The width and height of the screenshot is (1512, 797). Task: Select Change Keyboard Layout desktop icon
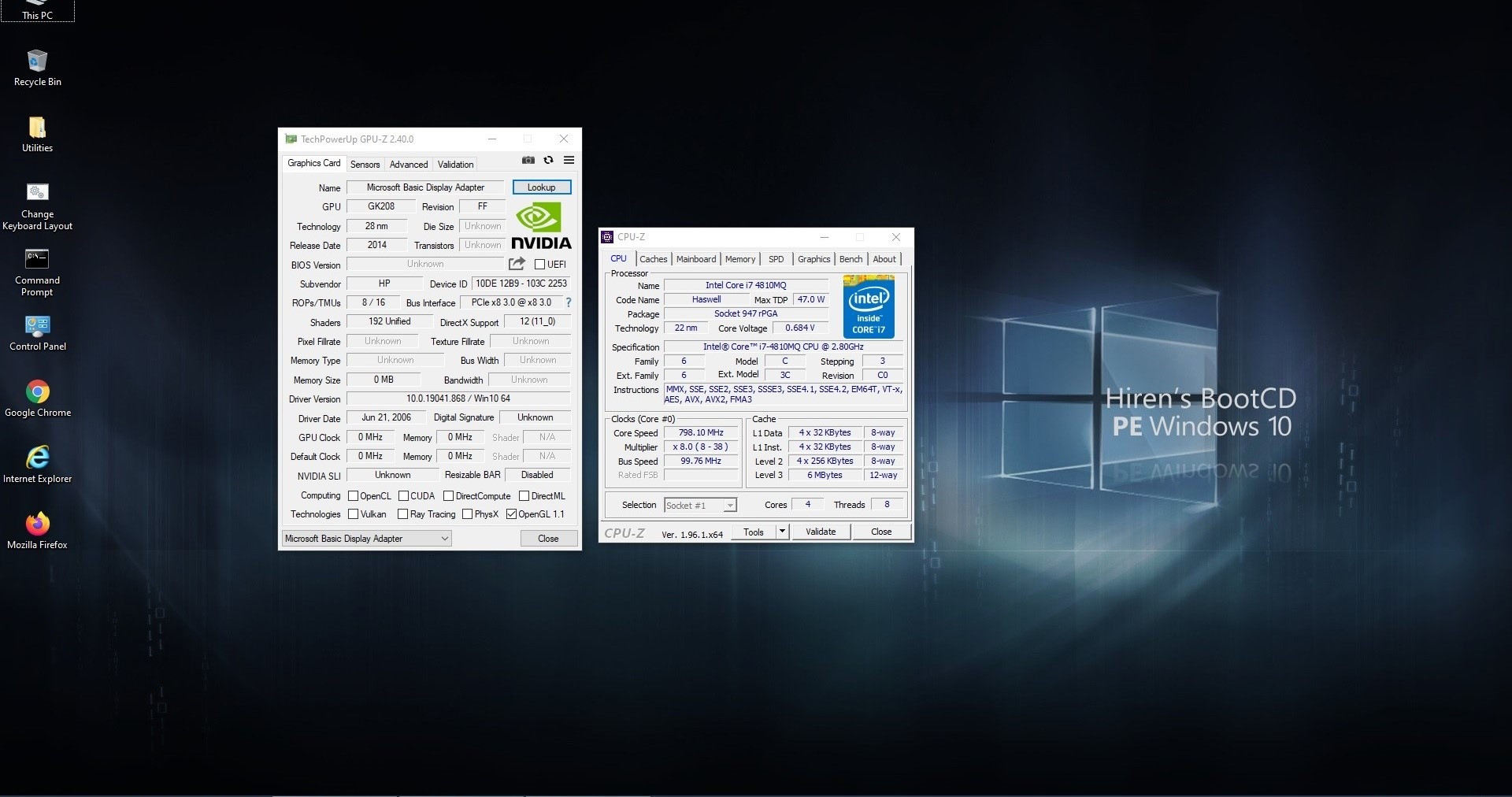tap(37, 207)
